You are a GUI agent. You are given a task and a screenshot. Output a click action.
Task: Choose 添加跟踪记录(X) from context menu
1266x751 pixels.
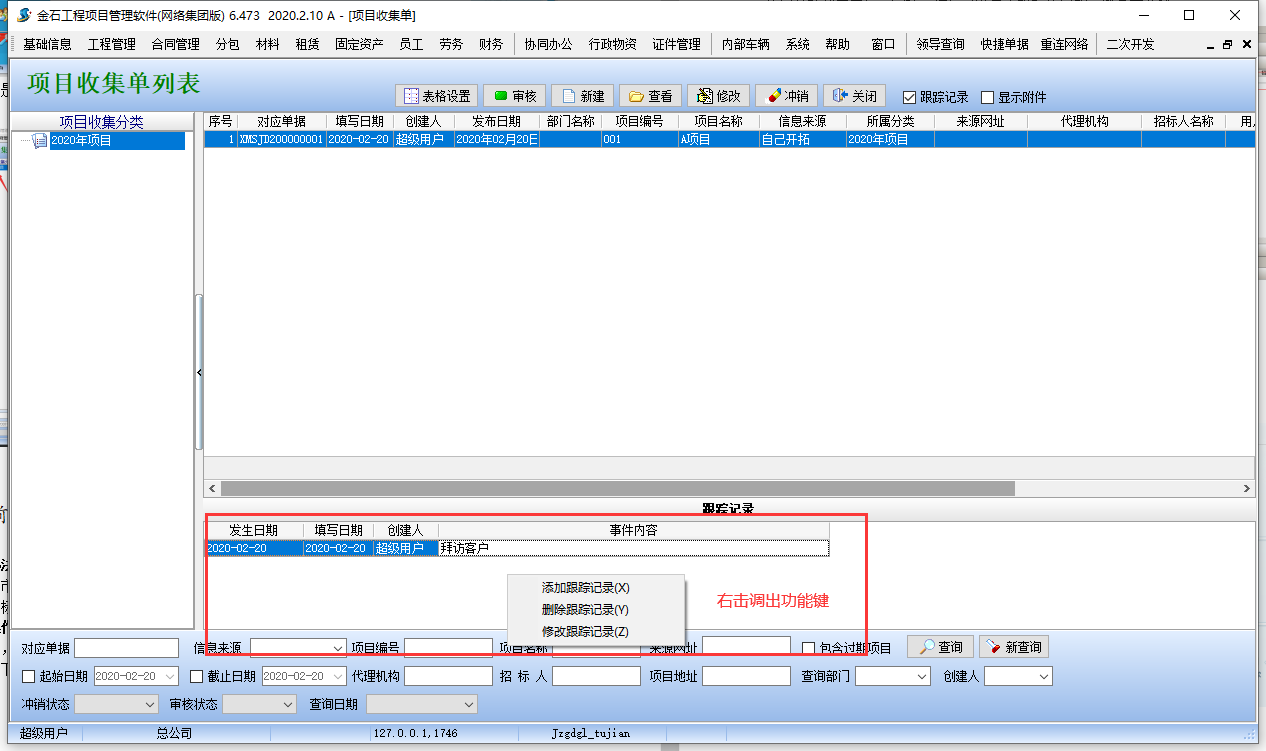[x=585, y=588]
